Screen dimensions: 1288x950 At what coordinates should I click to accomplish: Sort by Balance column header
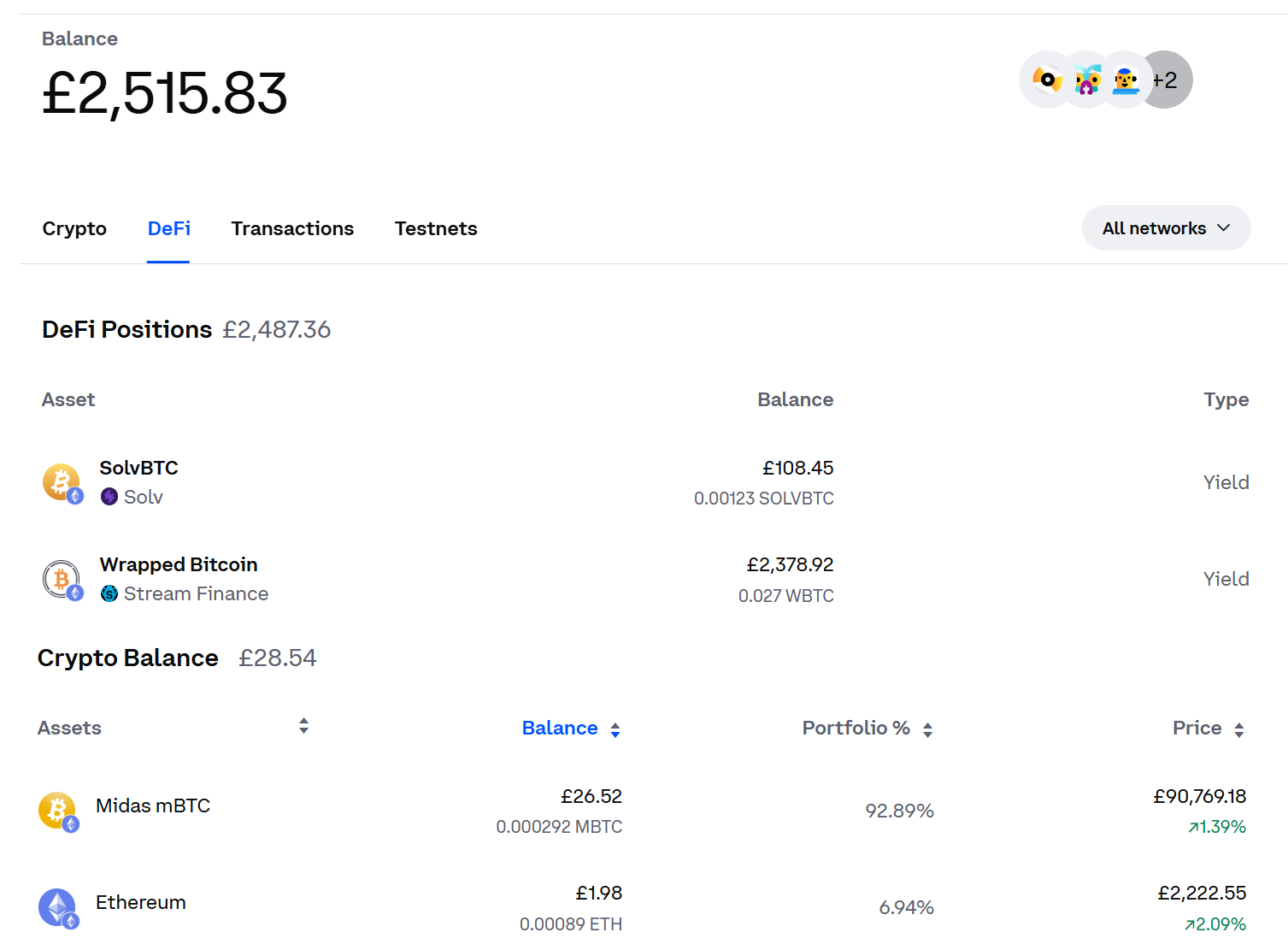click(571, 729)
